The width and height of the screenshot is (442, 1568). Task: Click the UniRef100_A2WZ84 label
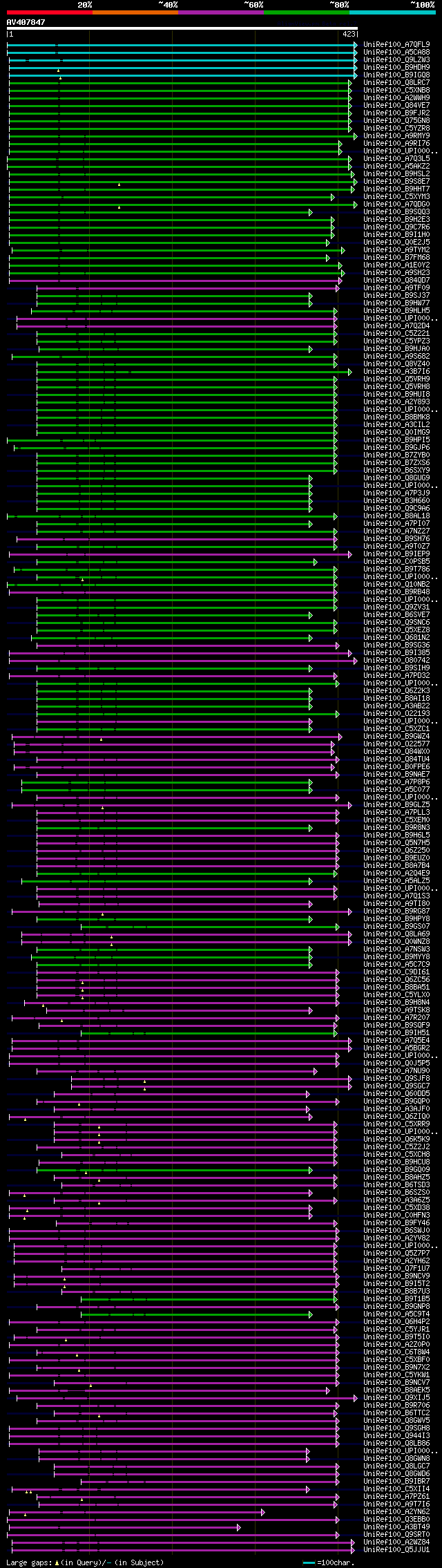coord(396,1542)
